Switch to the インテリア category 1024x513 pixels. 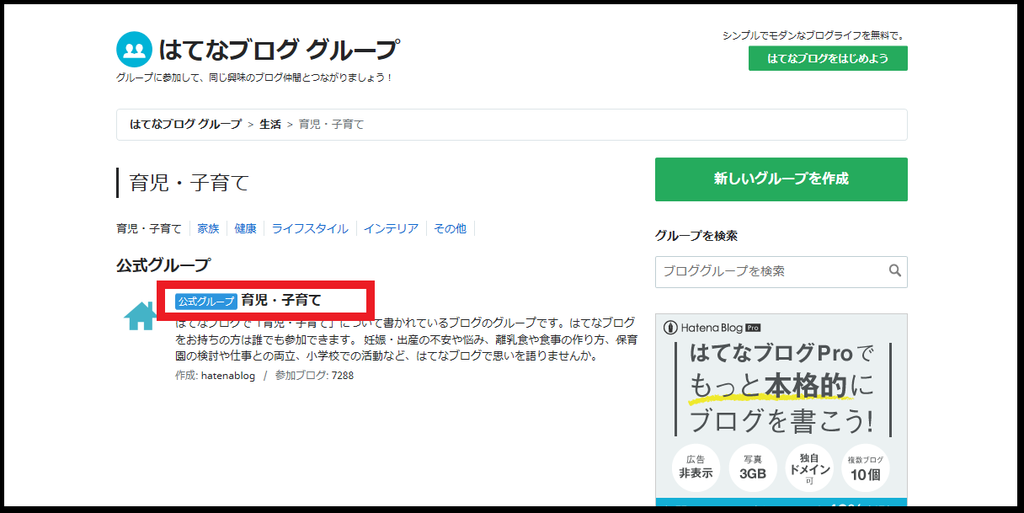[x=391, y=228]
